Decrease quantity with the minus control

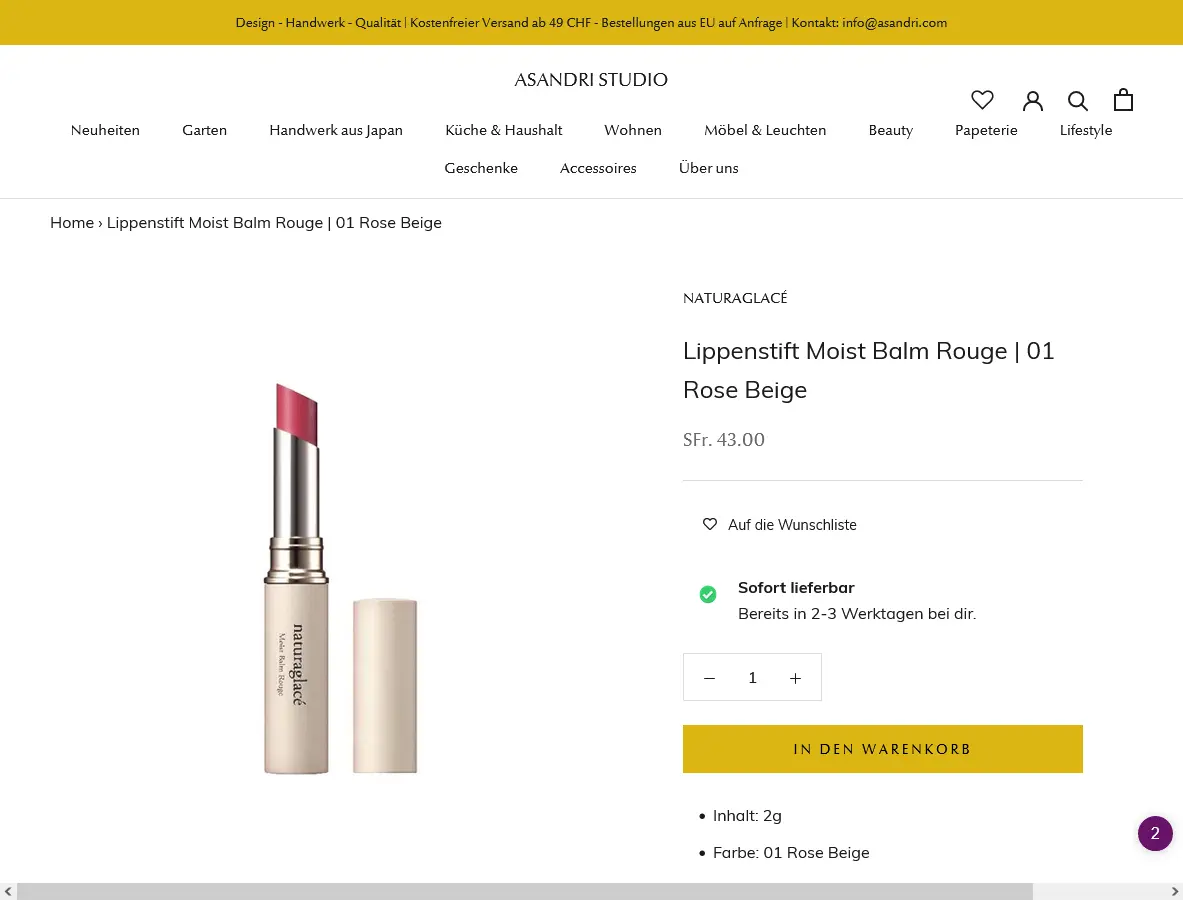click(709, 677)
